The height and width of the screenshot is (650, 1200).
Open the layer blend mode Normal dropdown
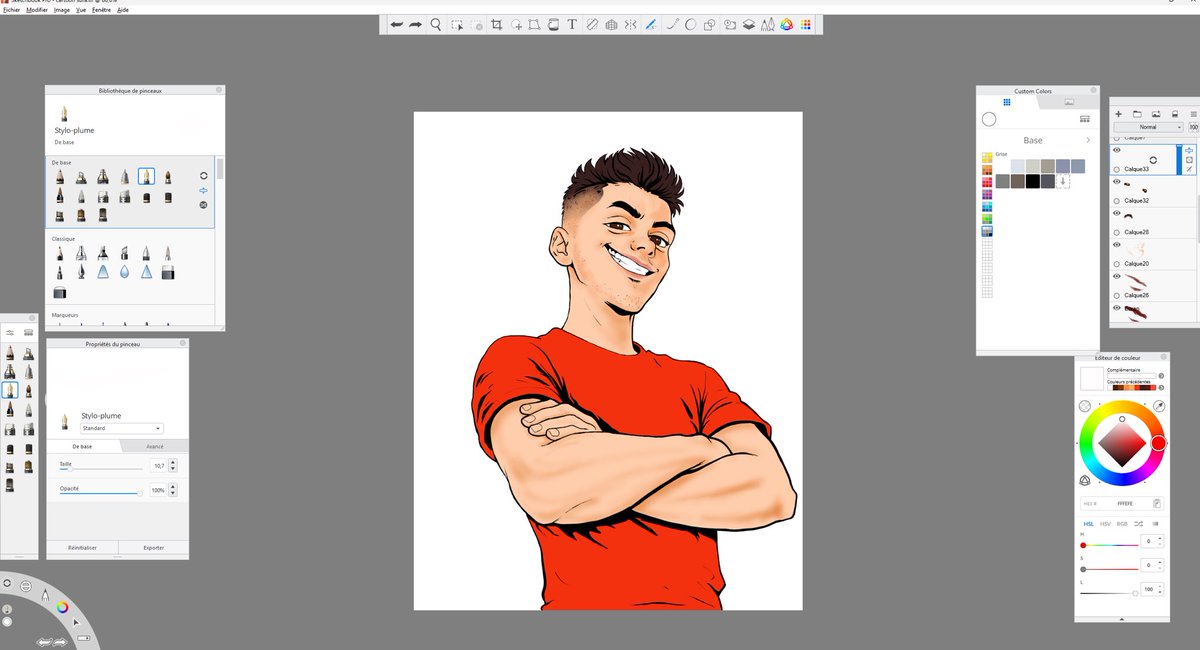[x=1149, y=127]
